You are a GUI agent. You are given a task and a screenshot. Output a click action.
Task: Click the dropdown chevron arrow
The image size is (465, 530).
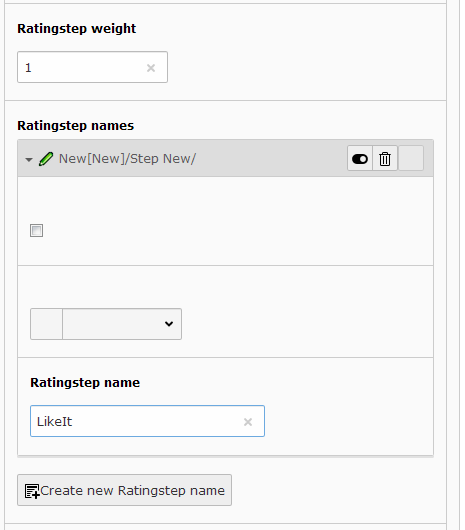tap(169, 324)
